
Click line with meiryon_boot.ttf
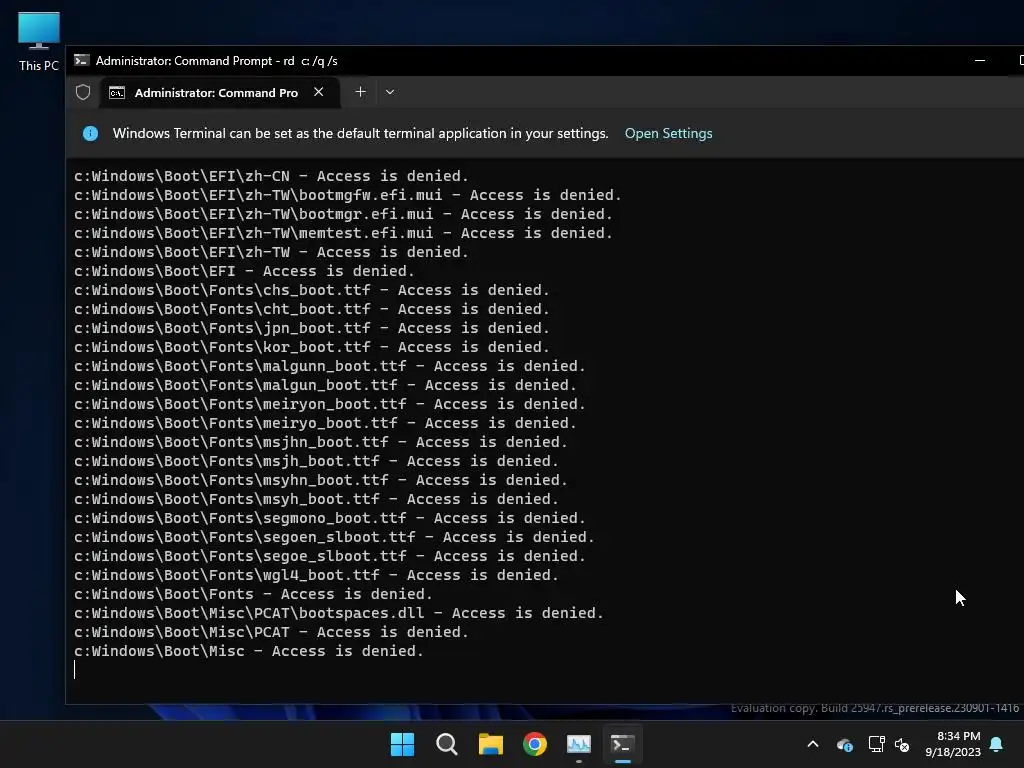330,404
